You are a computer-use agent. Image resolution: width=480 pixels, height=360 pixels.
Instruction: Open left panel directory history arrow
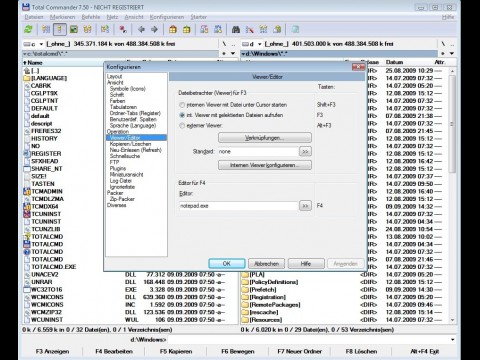233,53
